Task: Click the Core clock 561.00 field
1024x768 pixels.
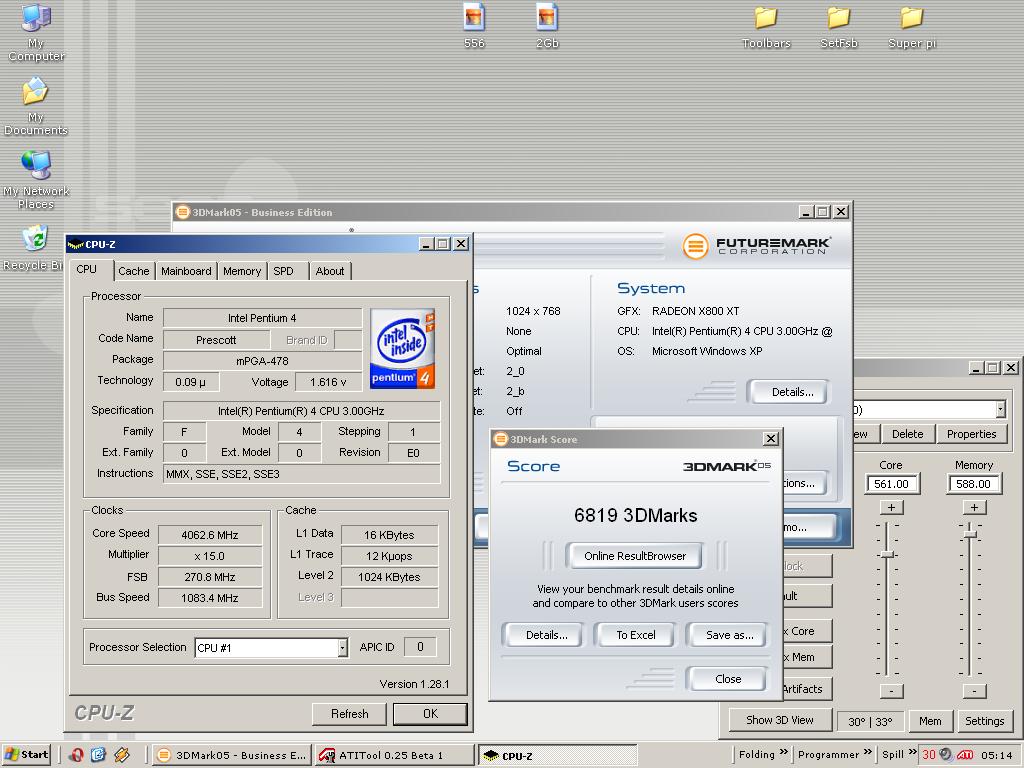Action: click(x=891, y=484)
